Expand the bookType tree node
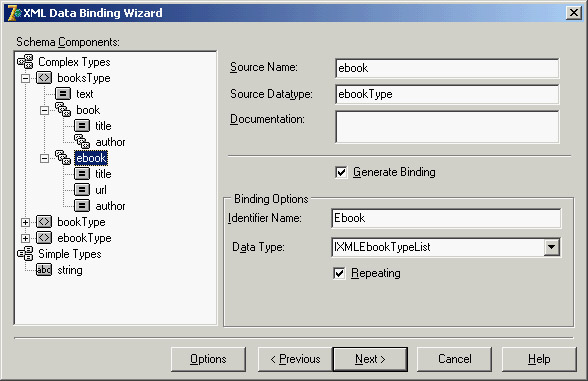 (25, 222)
